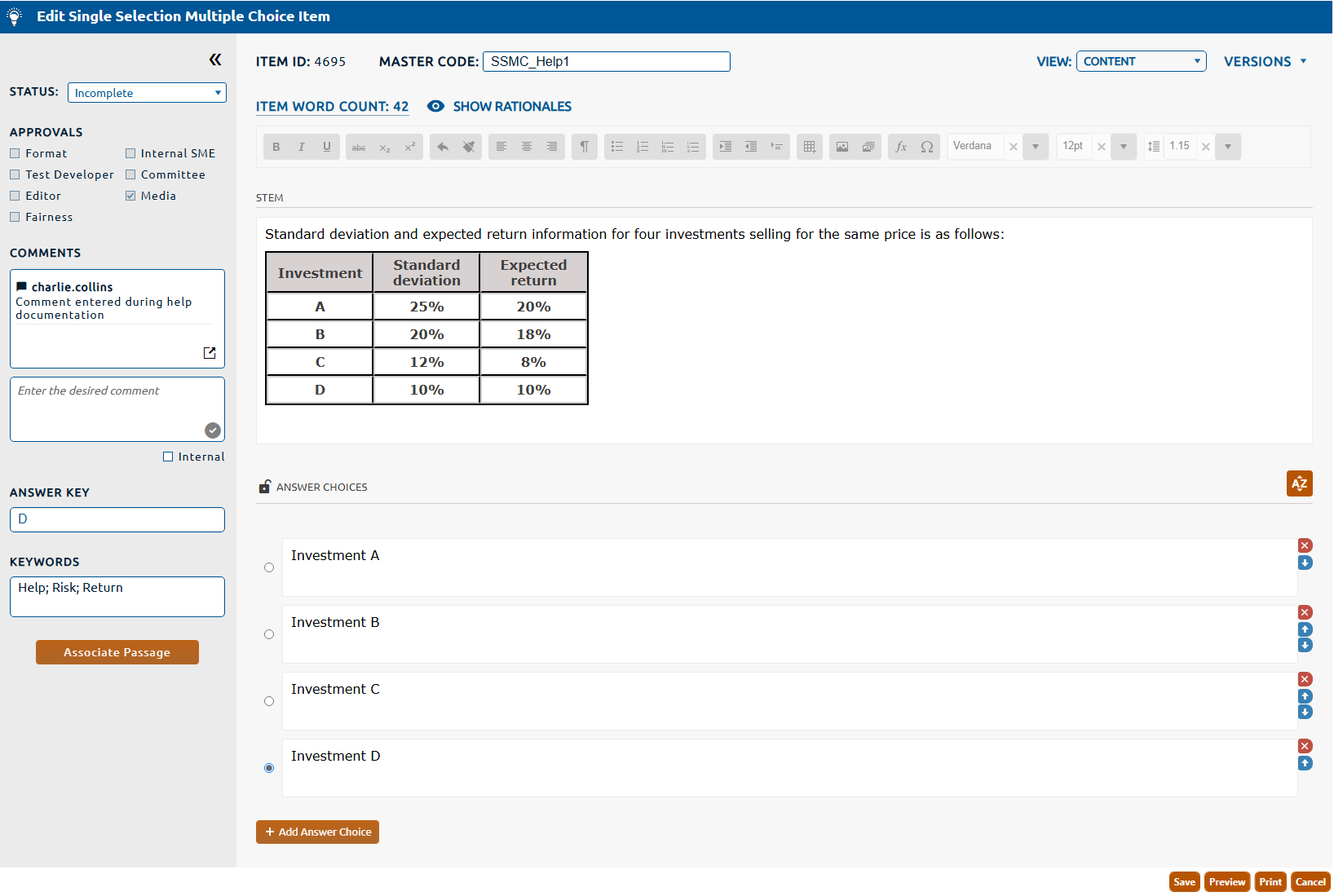Open the fx equation editor

click(x=901, y=147)
